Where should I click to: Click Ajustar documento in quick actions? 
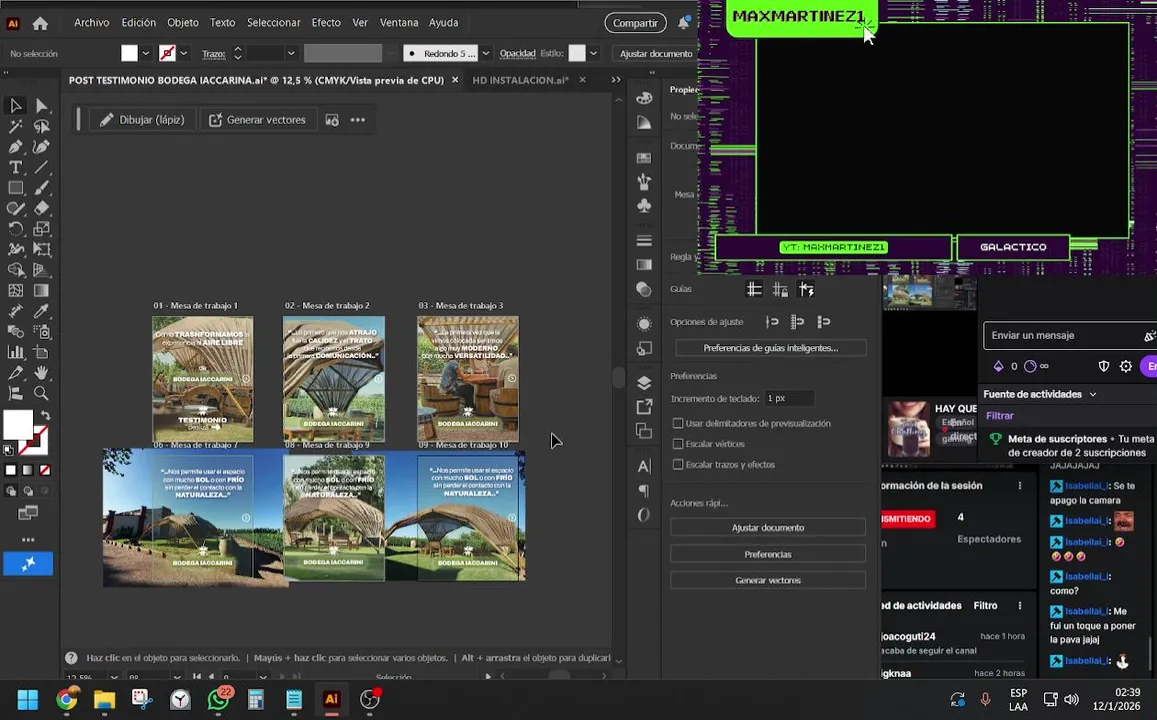point(767,528)
